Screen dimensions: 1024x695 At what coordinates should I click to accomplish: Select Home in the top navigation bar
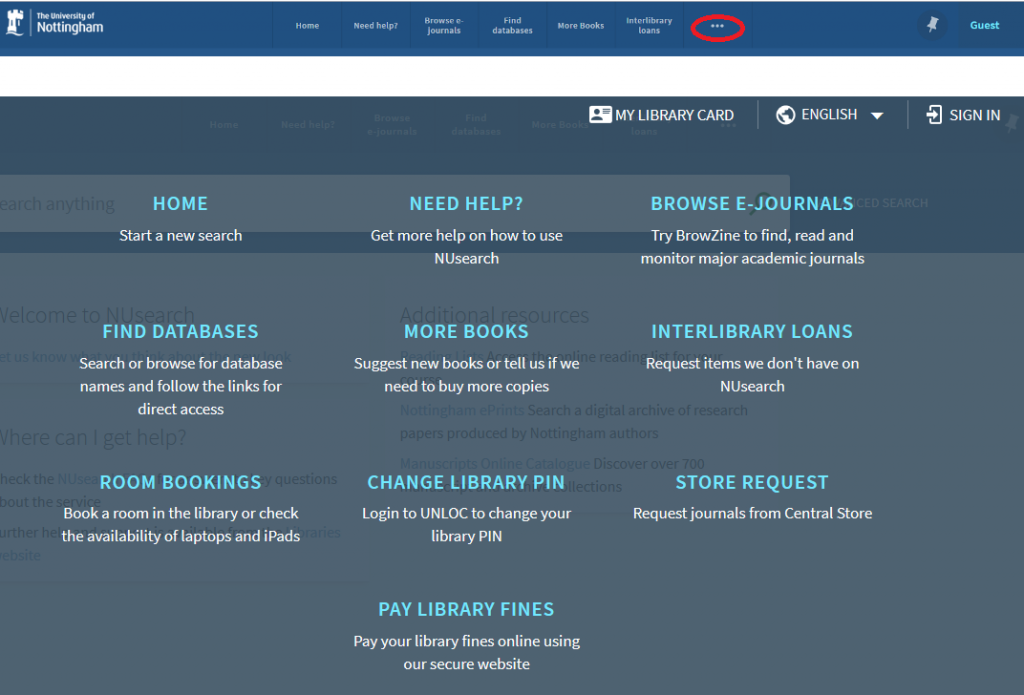pos(307,26)
